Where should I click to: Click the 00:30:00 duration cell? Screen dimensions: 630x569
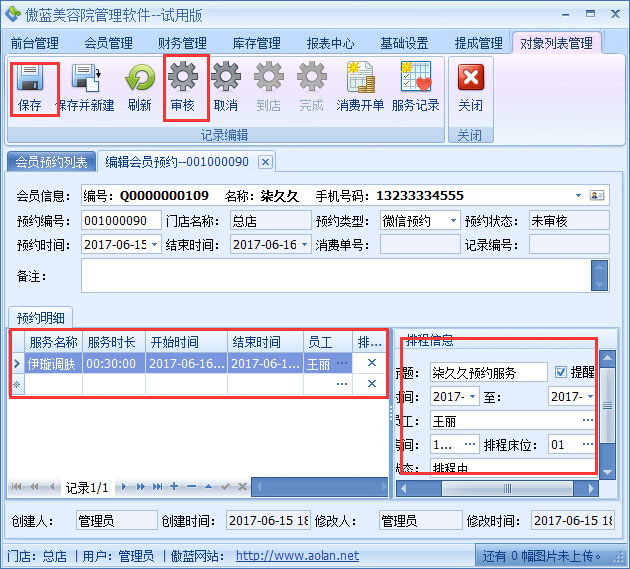(114, 364)
